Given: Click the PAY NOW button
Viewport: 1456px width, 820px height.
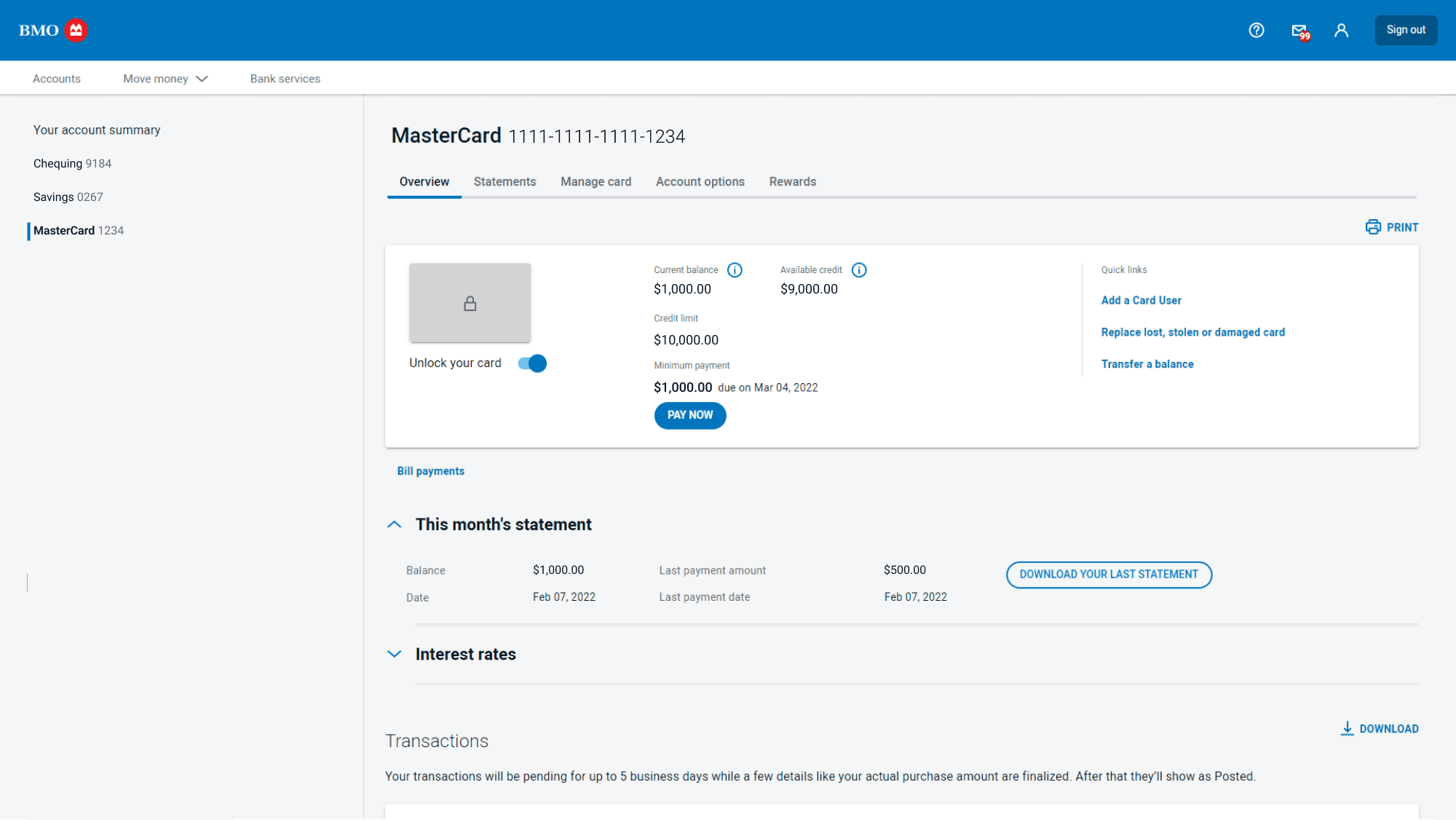Looking at the screenshot, I should click(689, 415).
